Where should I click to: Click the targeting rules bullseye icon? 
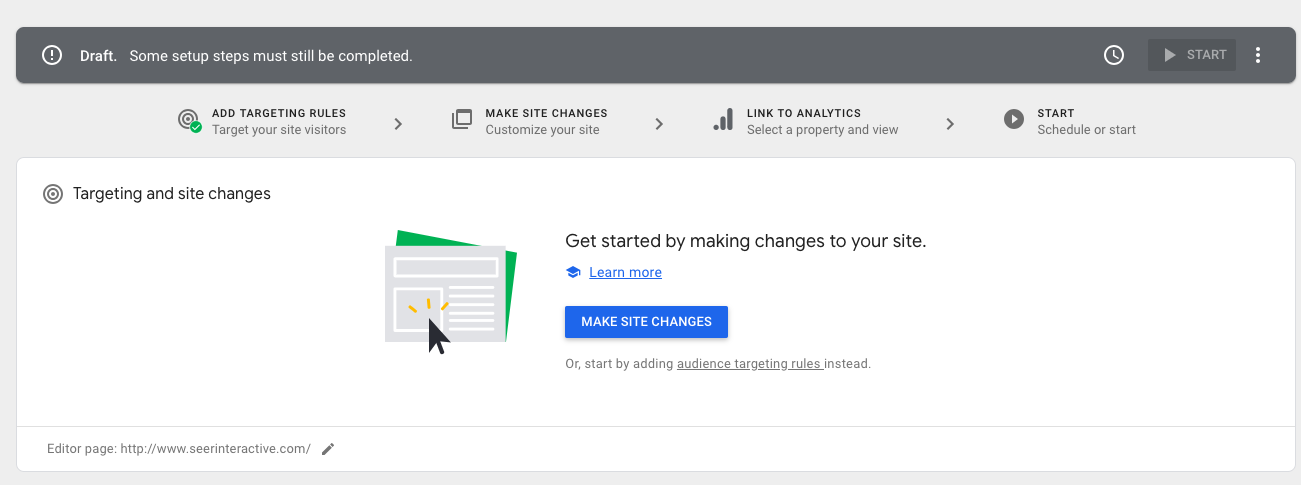tap(188, 121)
